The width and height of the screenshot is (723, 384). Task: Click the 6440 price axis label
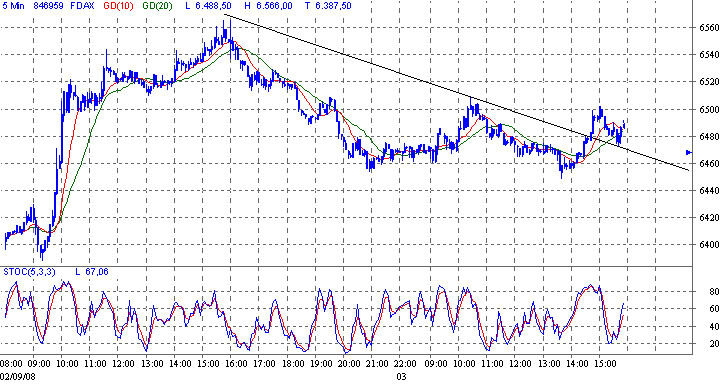click(x=709, y=190)
